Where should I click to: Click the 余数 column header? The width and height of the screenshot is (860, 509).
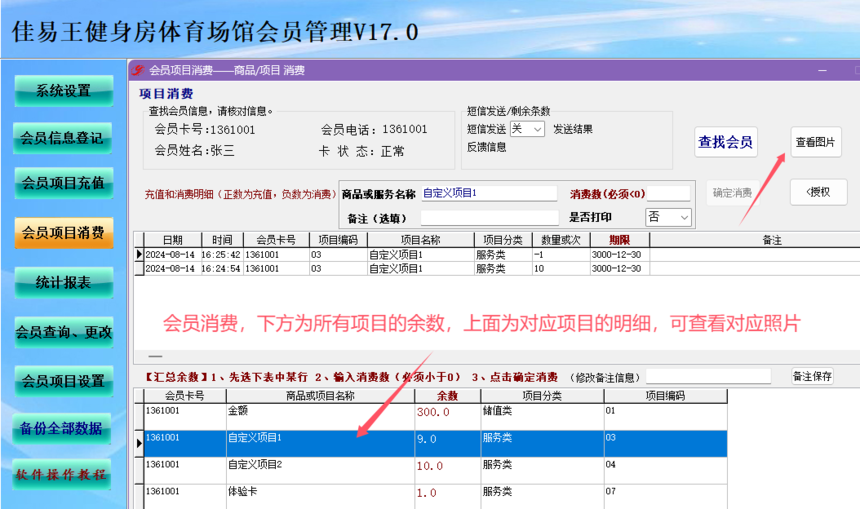pyautogui.click(x=447, y=395)
